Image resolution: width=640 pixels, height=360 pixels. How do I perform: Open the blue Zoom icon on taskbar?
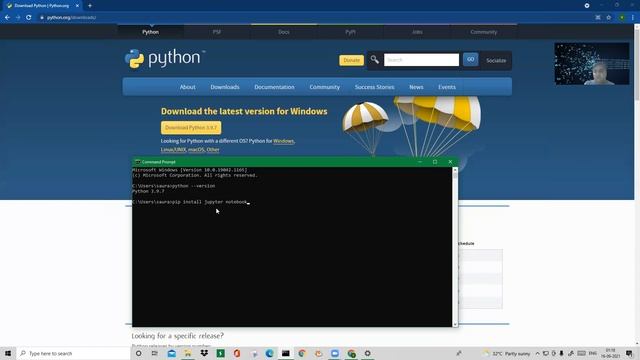pos(335,353)
